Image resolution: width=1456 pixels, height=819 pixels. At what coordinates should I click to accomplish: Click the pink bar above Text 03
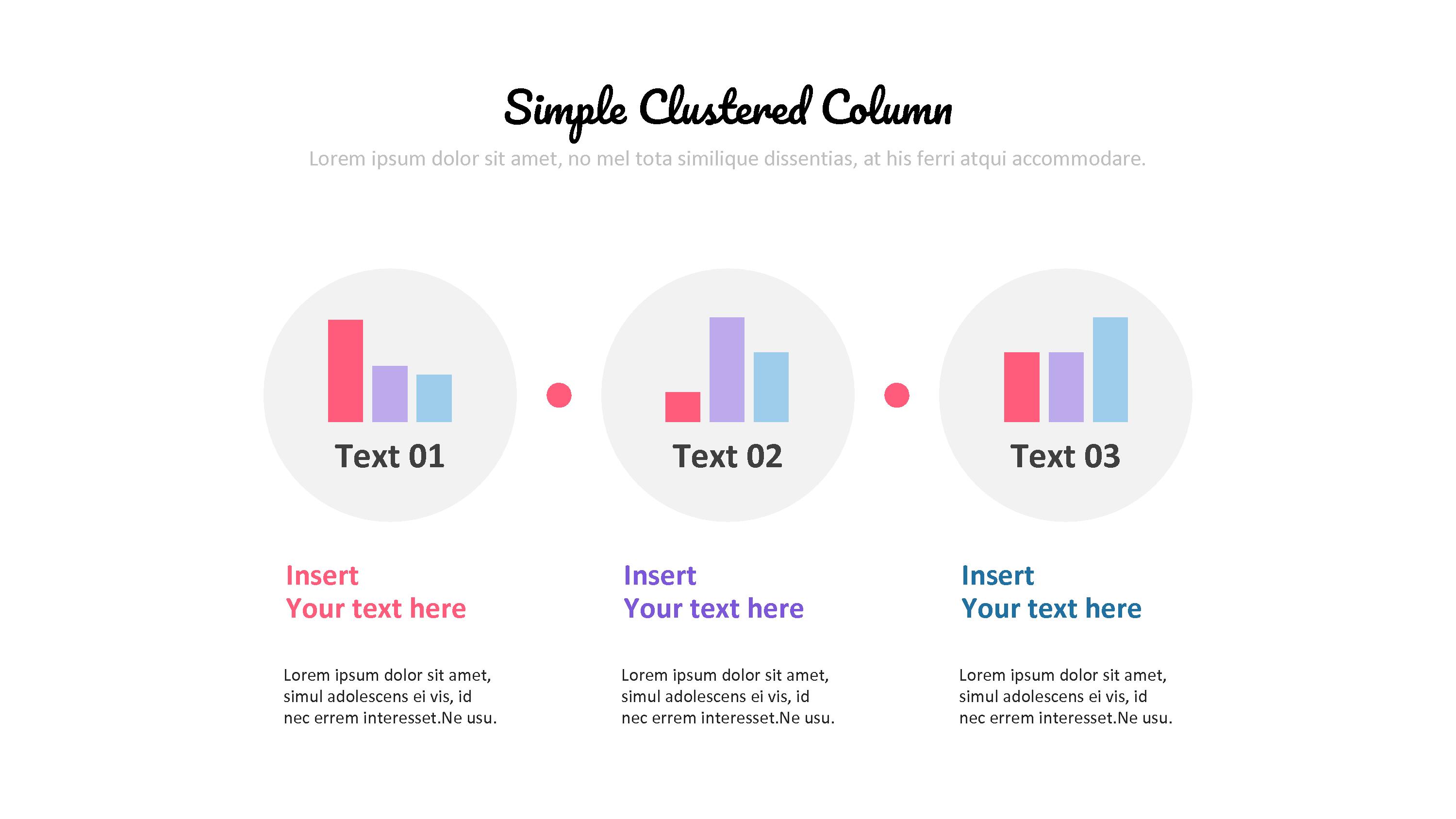1021,387
